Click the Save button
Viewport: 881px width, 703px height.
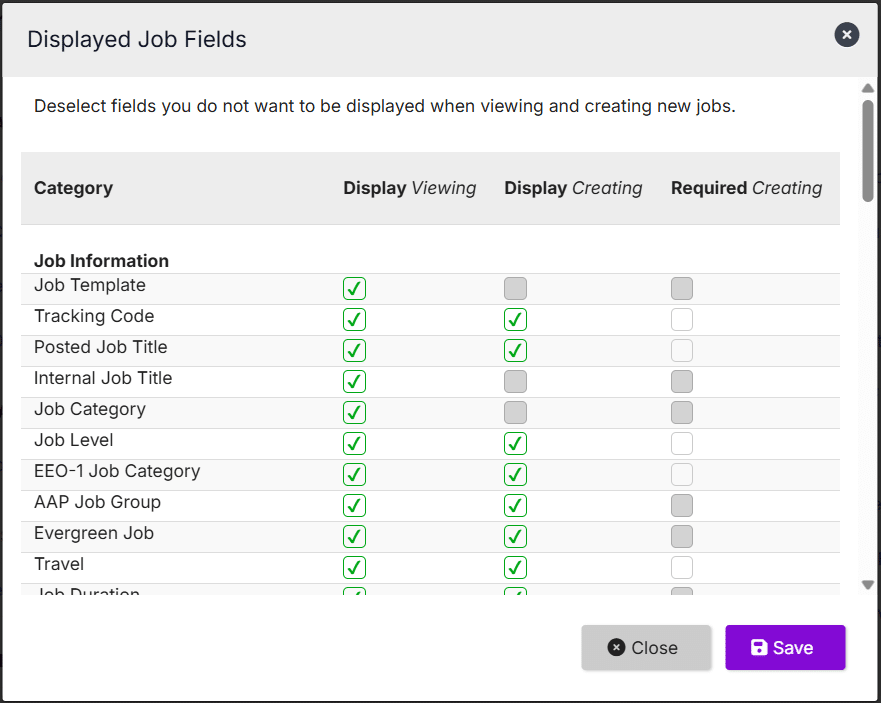pos(785,648)
